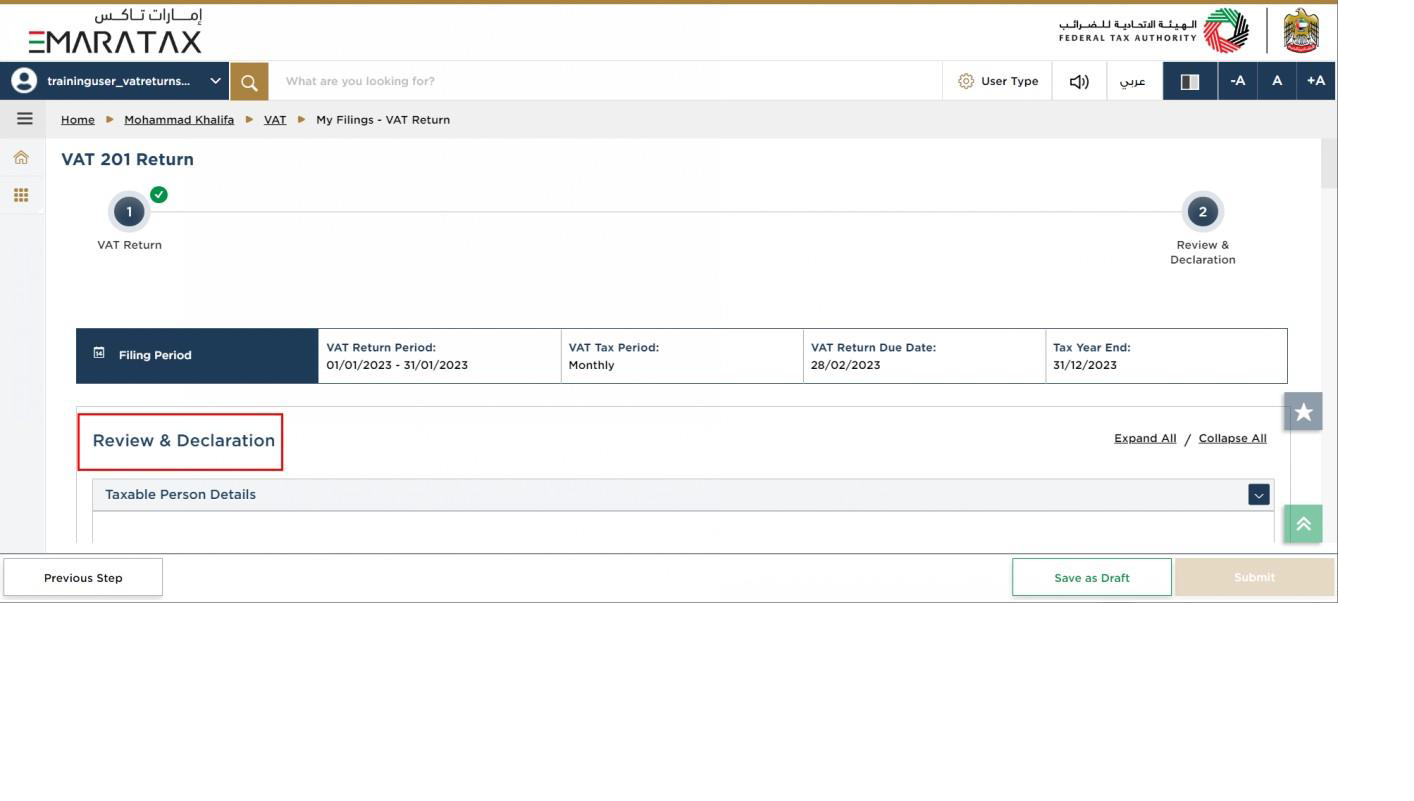Click Expand All link
Viewport: 1414px width, 801px height.
pyautogui.click(x=1145, y=438)
